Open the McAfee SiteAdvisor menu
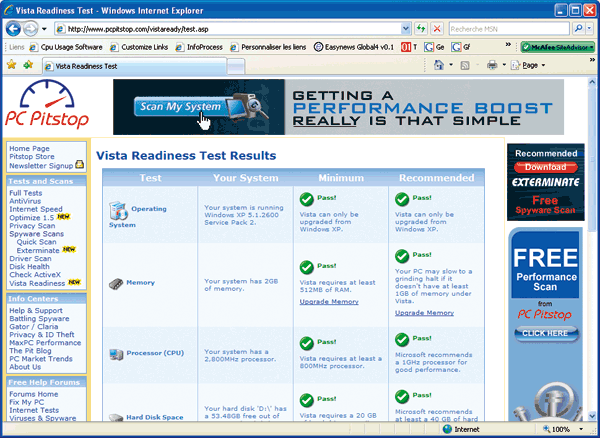Image resolution: width=600 pixels, height=438 pixels. 558,47
